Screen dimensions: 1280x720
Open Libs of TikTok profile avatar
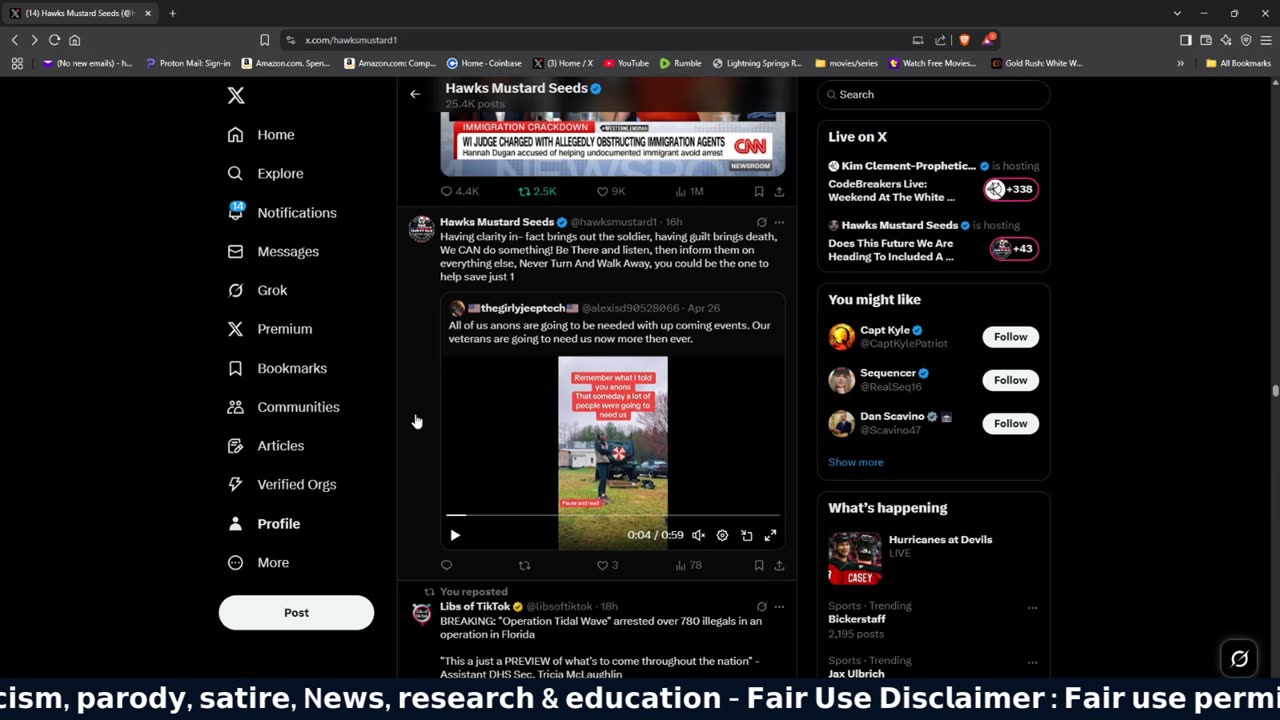[x=422, y=613]
